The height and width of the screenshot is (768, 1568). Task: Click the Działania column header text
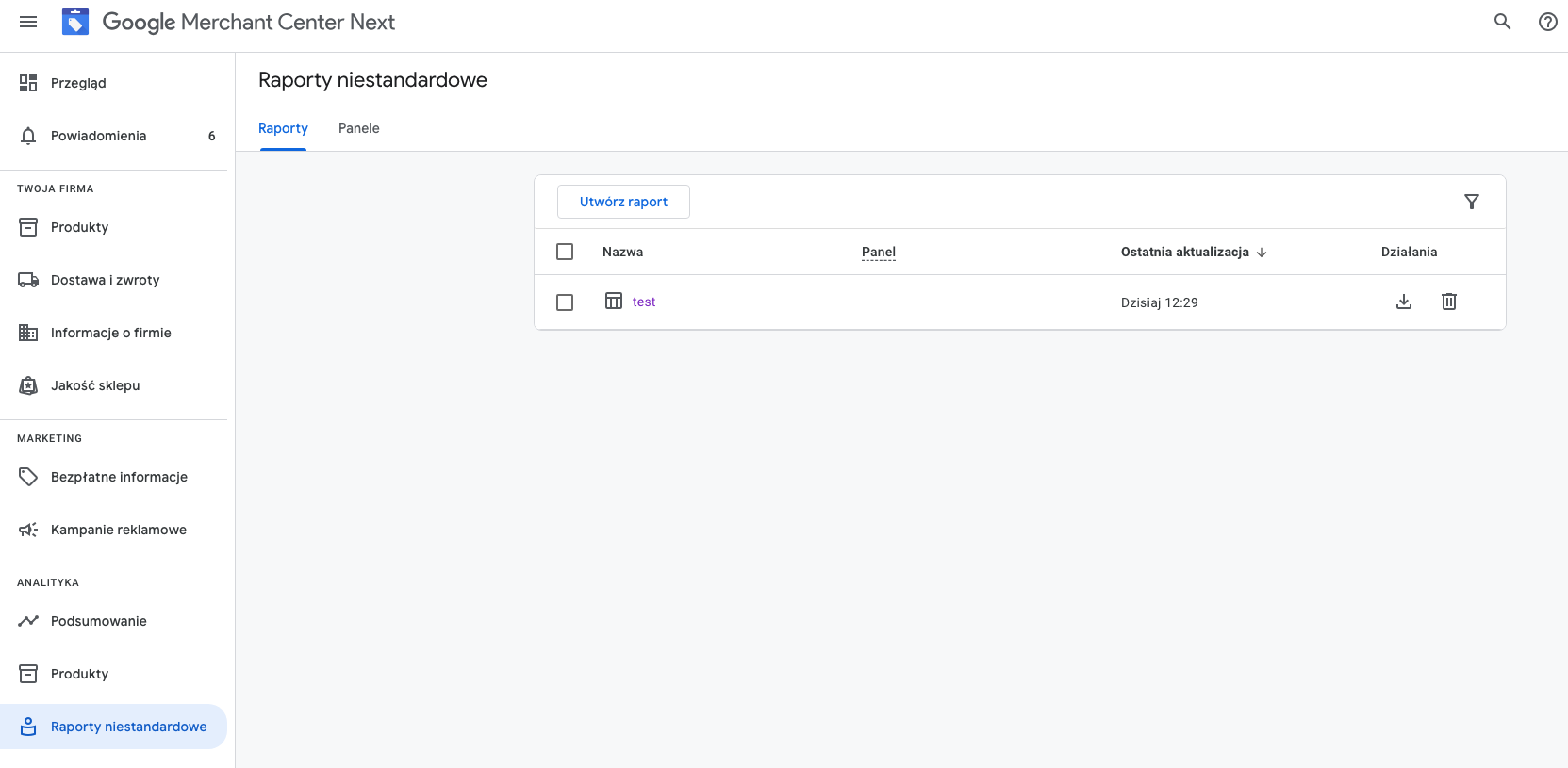tap(1410, 252)
